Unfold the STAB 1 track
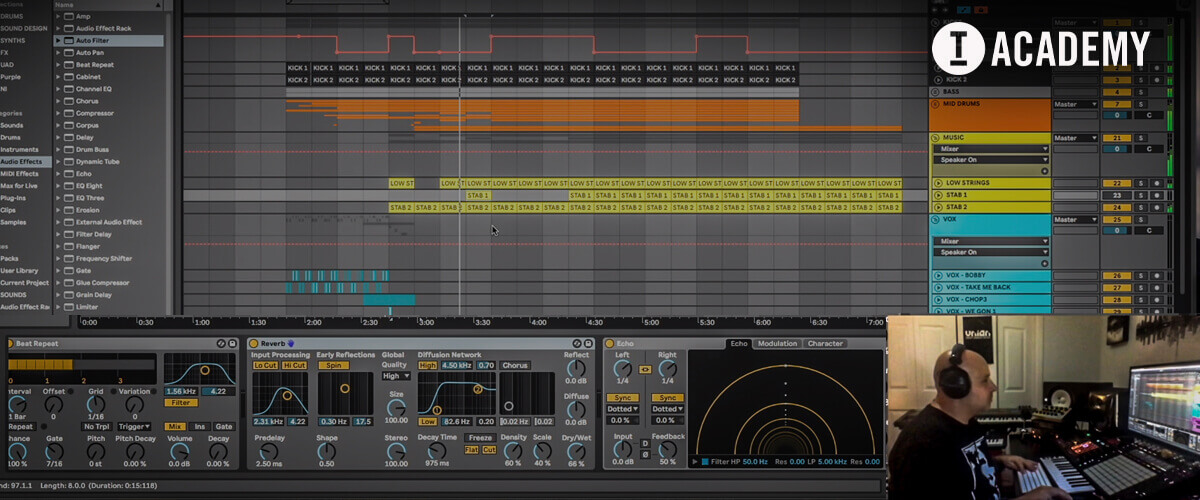The width and height of the screenshot is (1200, 500). coord(938,196)
